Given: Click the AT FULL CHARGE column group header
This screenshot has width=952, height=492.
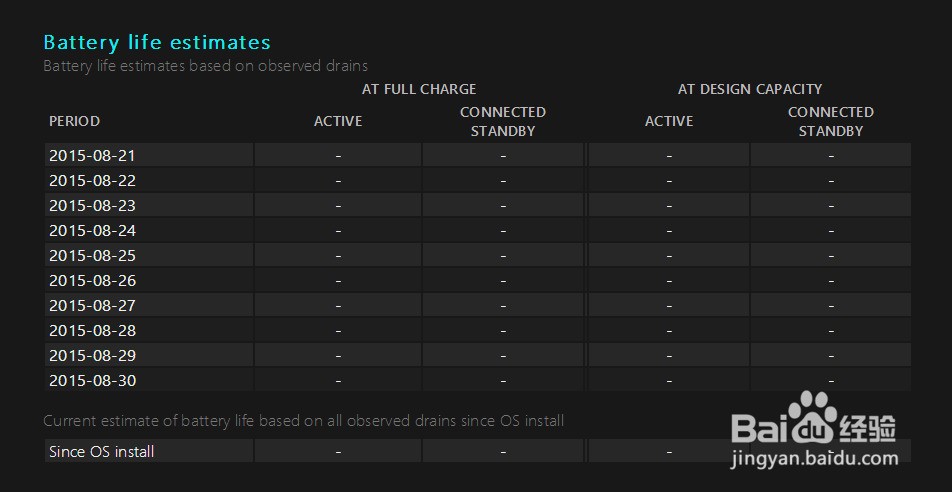Looking at the screenshot, I should click(419, 89).
